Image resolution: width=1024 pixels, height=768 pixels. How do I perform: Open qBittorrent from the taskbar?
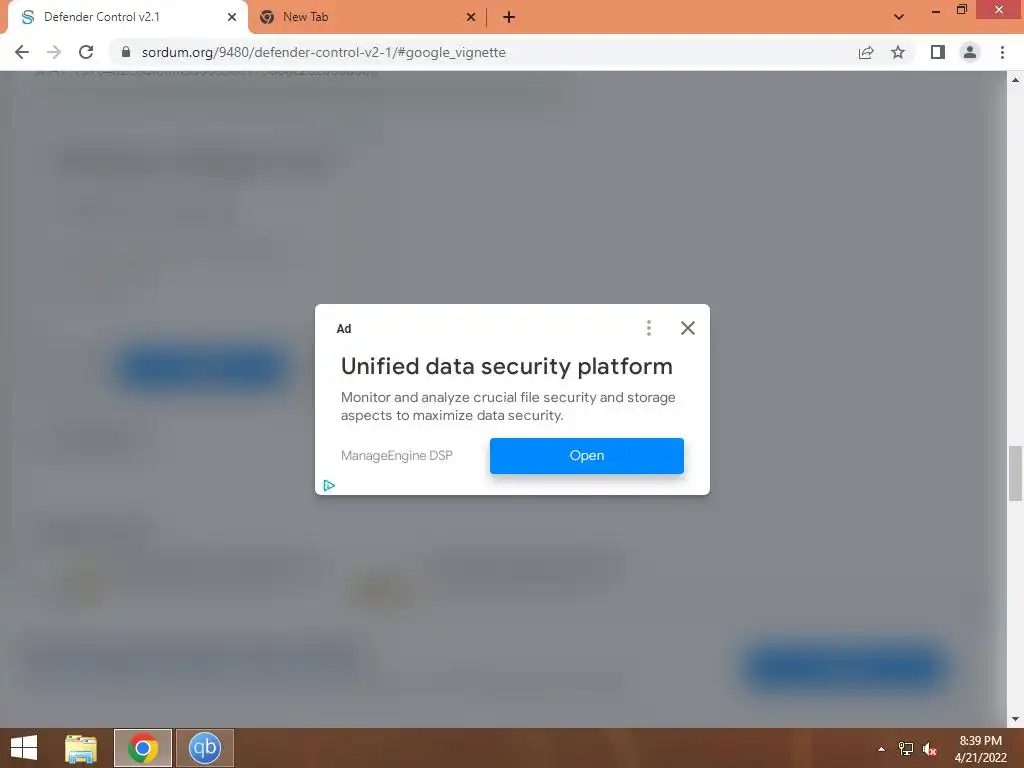(204, 748)
